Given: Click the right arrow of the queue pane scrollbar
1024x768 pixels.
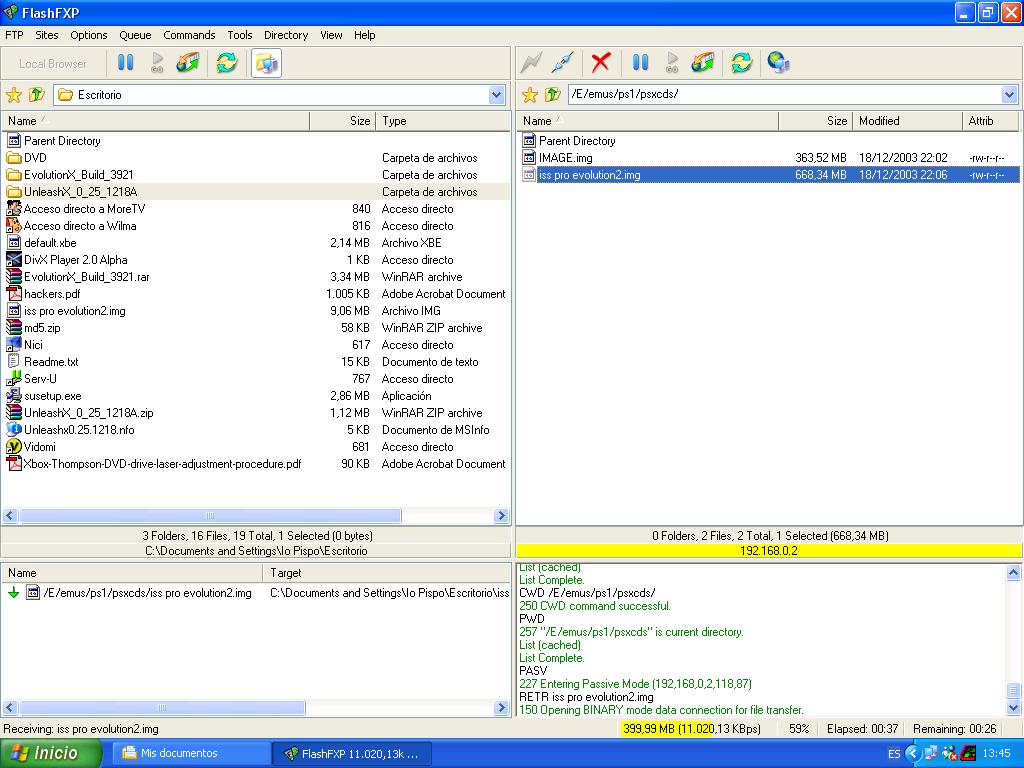Looking at the screenshot, I should [x=502, y=707].
